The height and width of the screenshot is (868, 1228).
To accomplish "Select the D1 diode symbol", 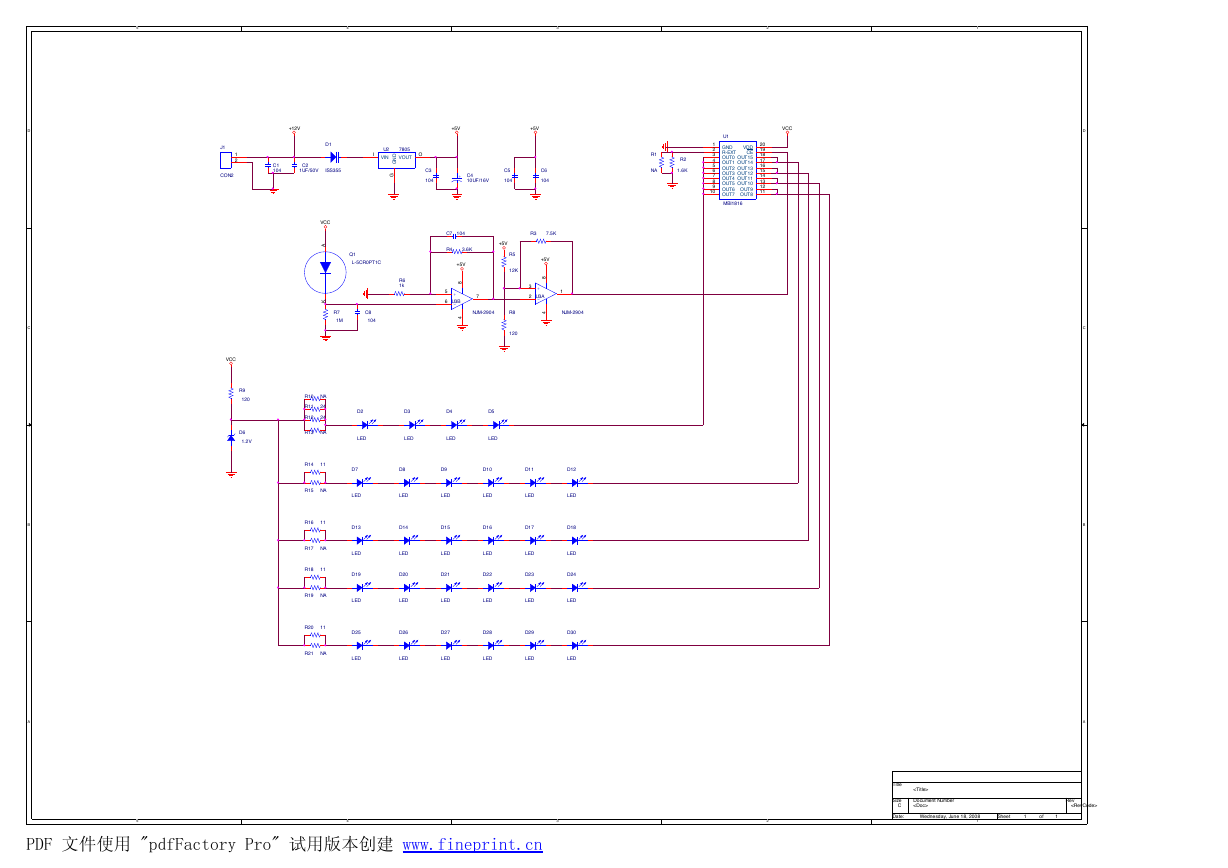I will coord(335,157).
